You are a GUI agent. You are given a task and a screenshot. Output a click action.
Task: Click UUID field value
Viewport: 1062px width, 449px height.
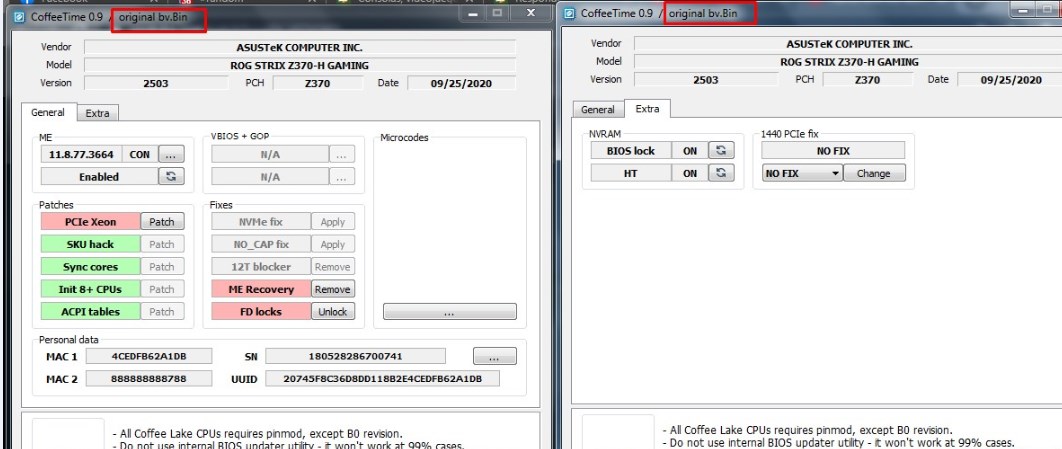383,379
